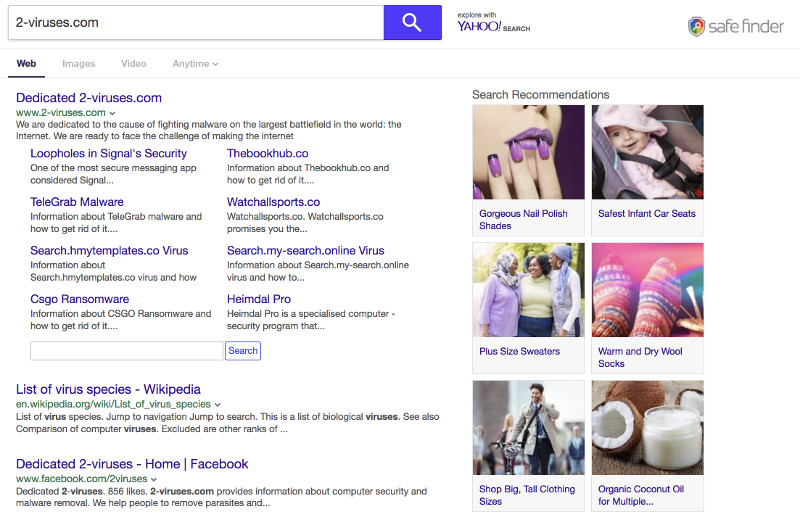
Task: Click the en.wikipedia.org/wiki/List_of_virus_species URL
Action: click(x=113, y=404)
